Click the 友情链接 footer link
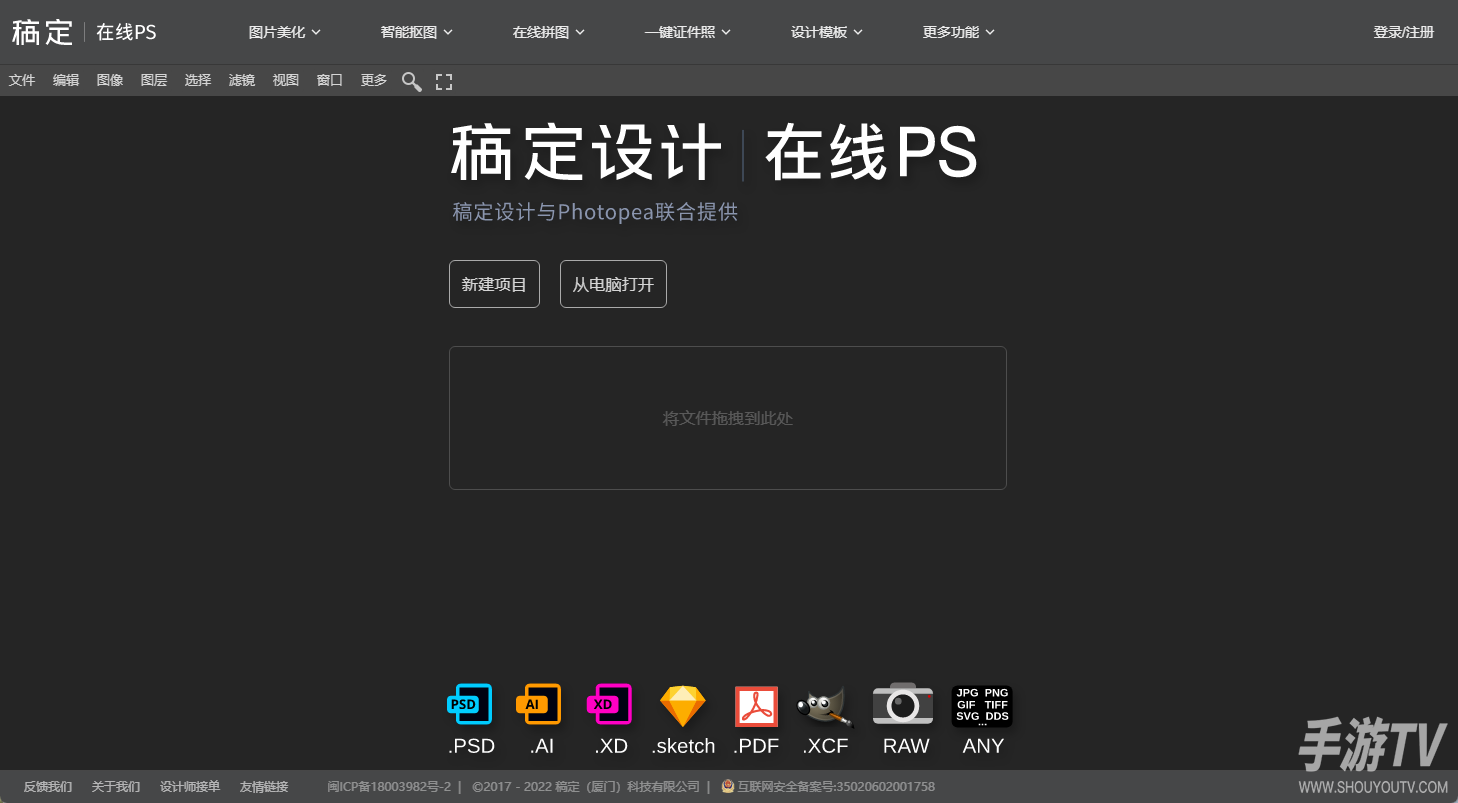The width and height of the screenshot is (1458, 803). [264, 787]
